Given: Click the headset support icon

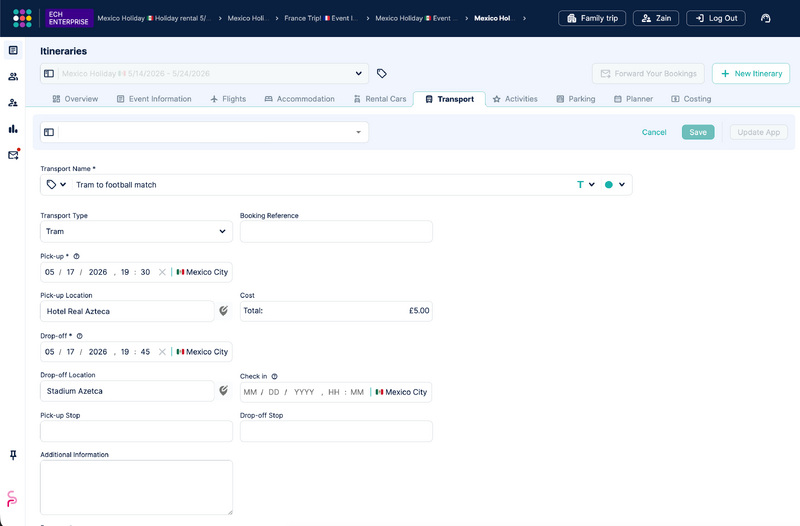Looking at the screenshot, I should click(765, 18).
